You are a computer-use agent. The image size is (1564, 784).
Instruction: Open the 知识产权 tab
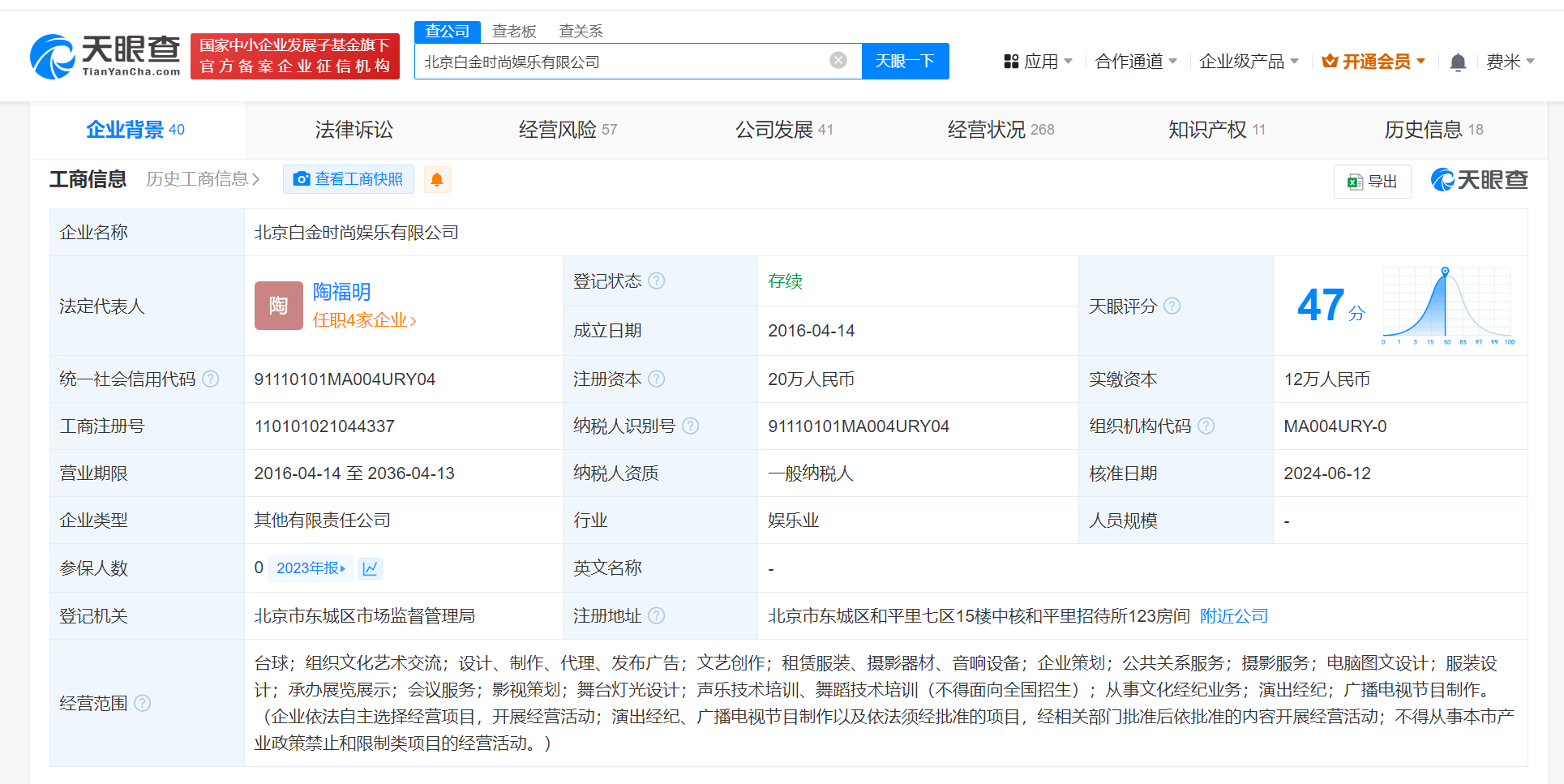click(1216, 130)
